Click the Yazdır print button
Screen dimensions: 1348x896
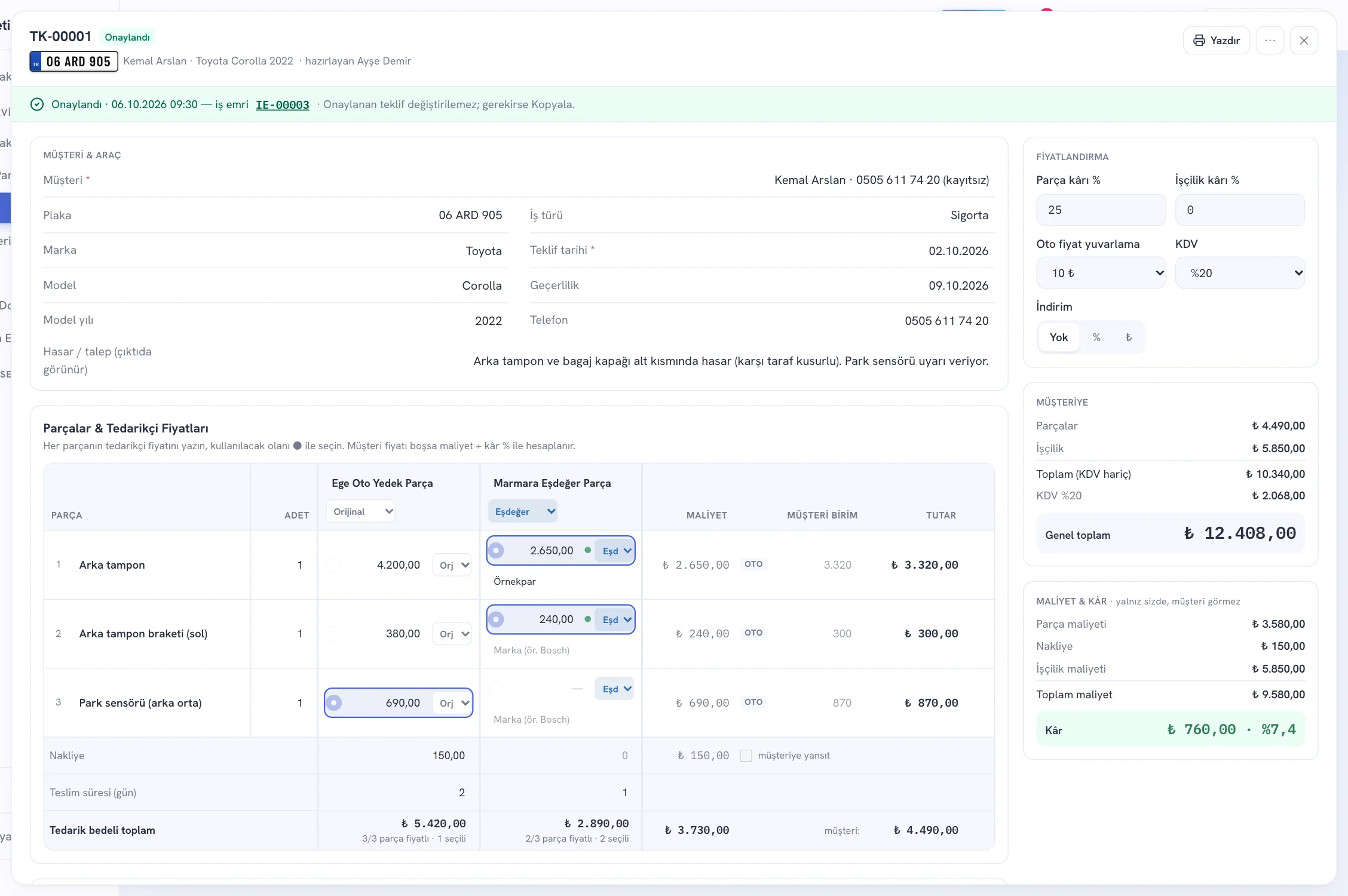coord(1216,41)
